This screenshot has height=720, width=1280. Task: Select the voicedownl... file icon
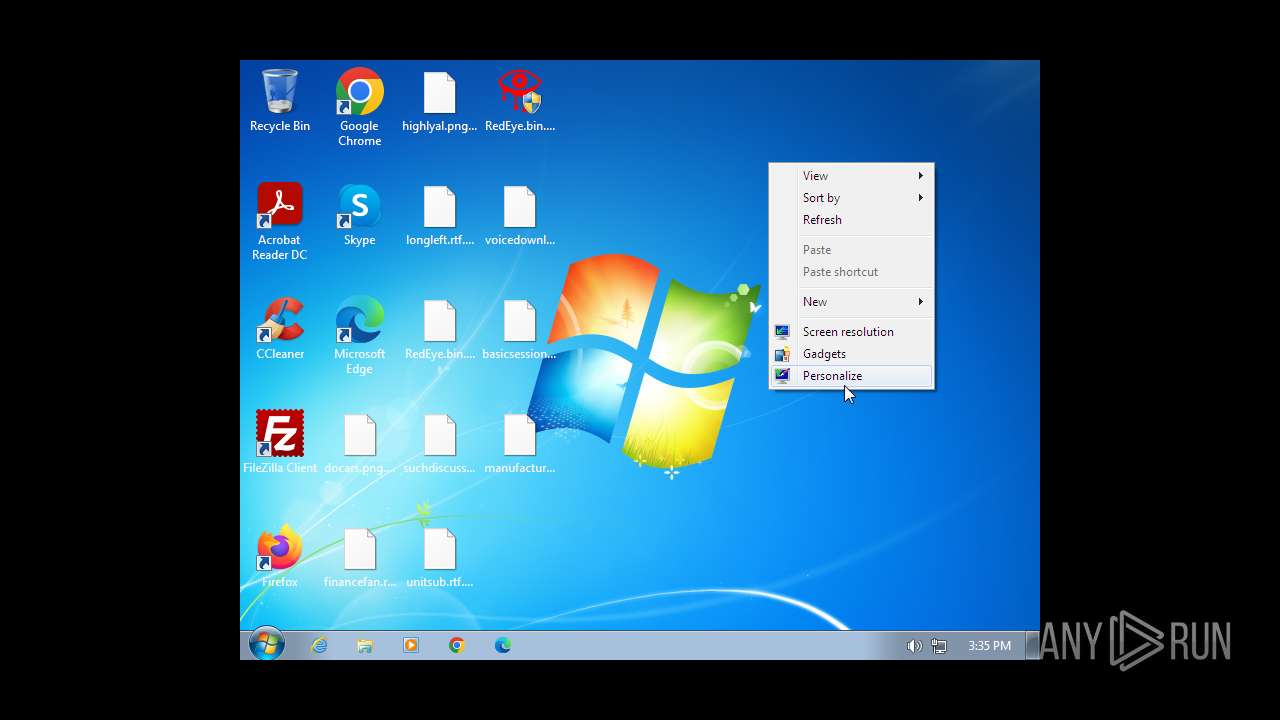pos(519,214)
